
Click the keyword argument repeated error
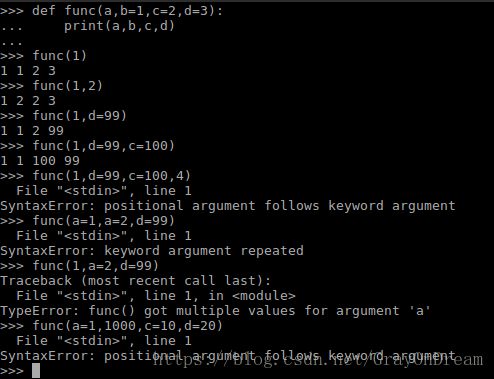pyautogui.click(x=152, y=251)
